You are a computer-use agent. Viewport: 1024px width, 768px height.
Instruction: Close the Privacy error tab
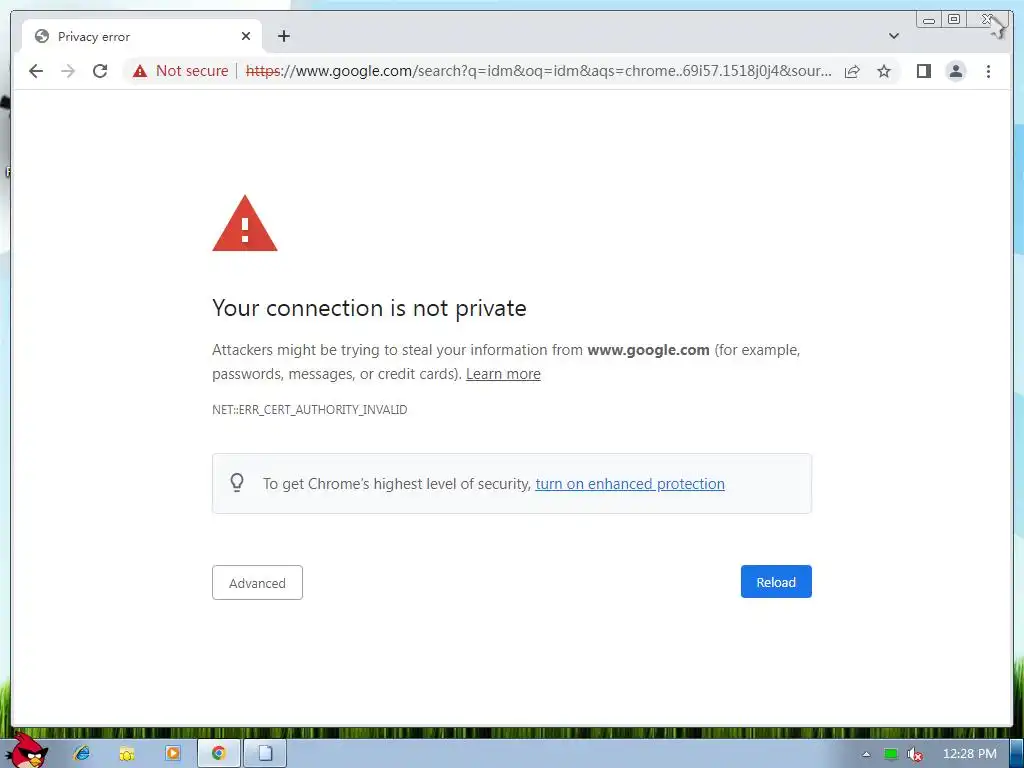246,37
